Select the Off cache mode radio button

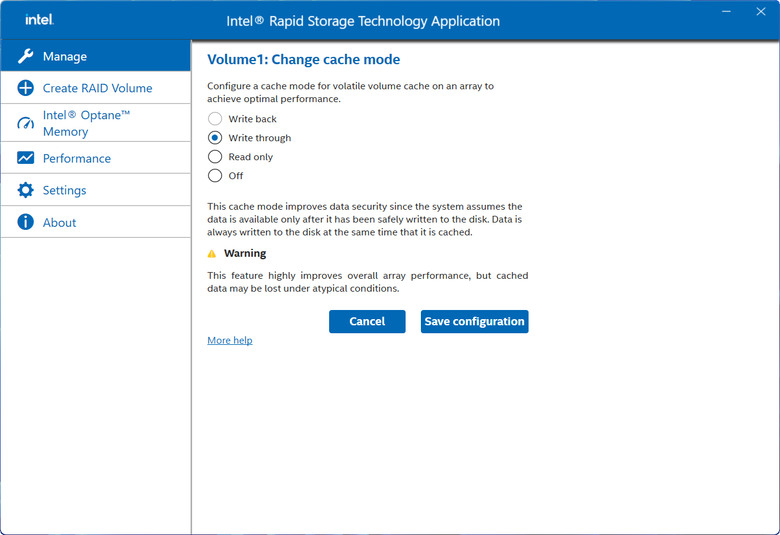click(215, 175)
